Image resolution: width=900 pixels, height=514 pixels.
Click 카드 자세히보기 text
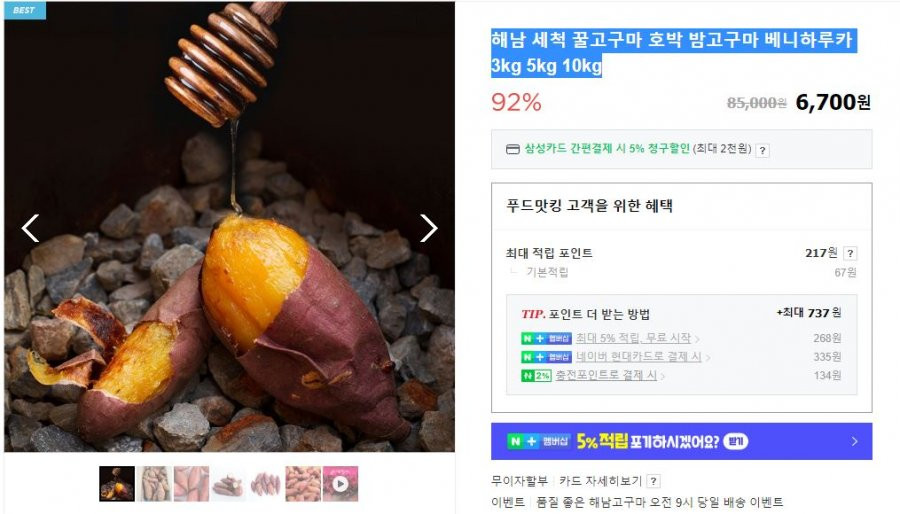pyautogui.click(x=600, y=481)
